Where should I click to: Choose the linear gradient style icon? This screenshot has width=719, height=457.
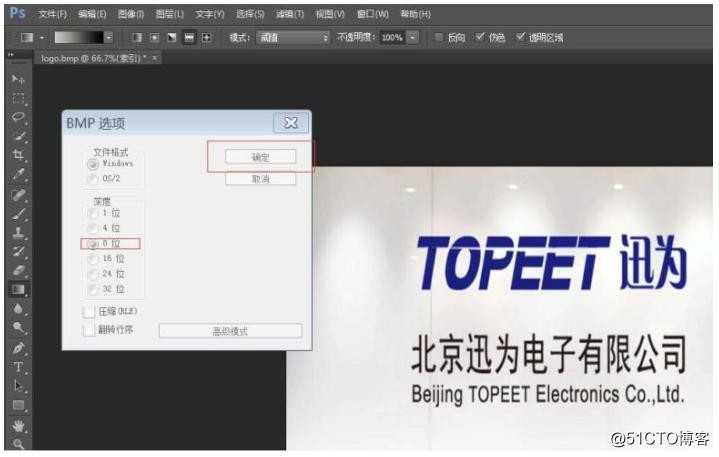137,37
